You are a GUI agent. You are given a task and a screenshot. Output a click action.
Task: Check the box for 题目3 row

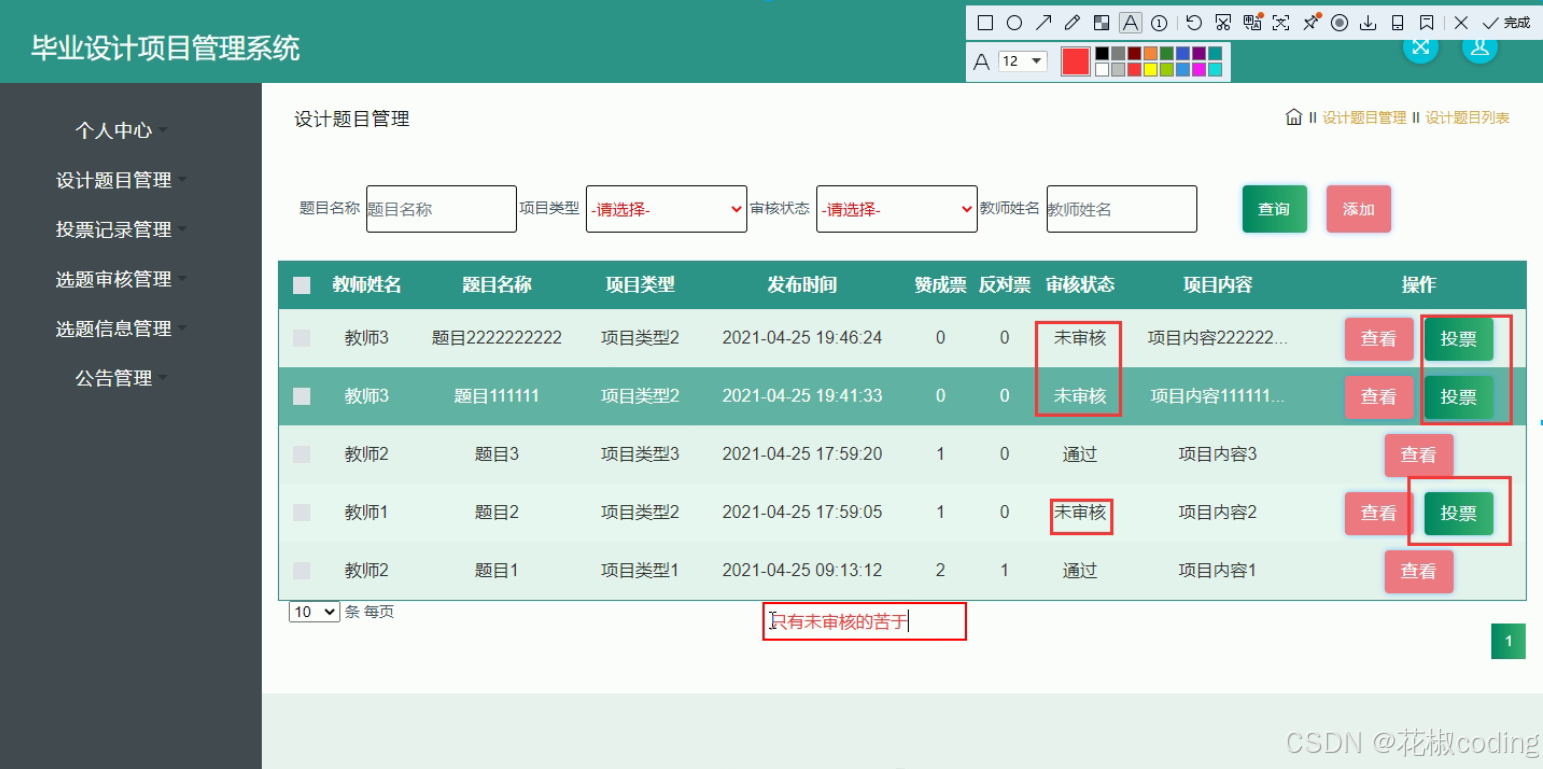coord(302,454)
